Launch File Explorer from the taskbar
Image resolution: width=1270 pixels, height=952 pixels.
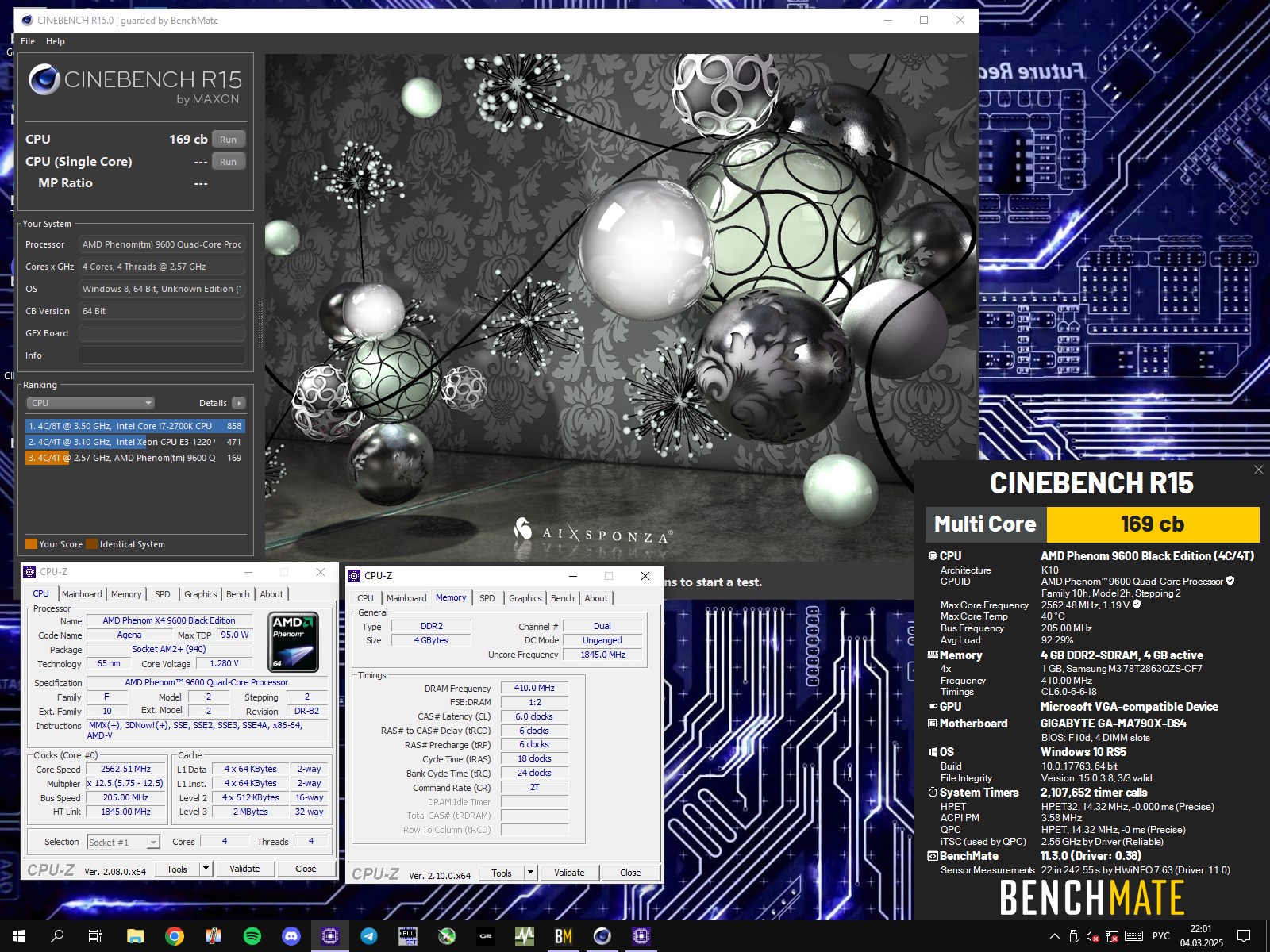pos(135,936)
